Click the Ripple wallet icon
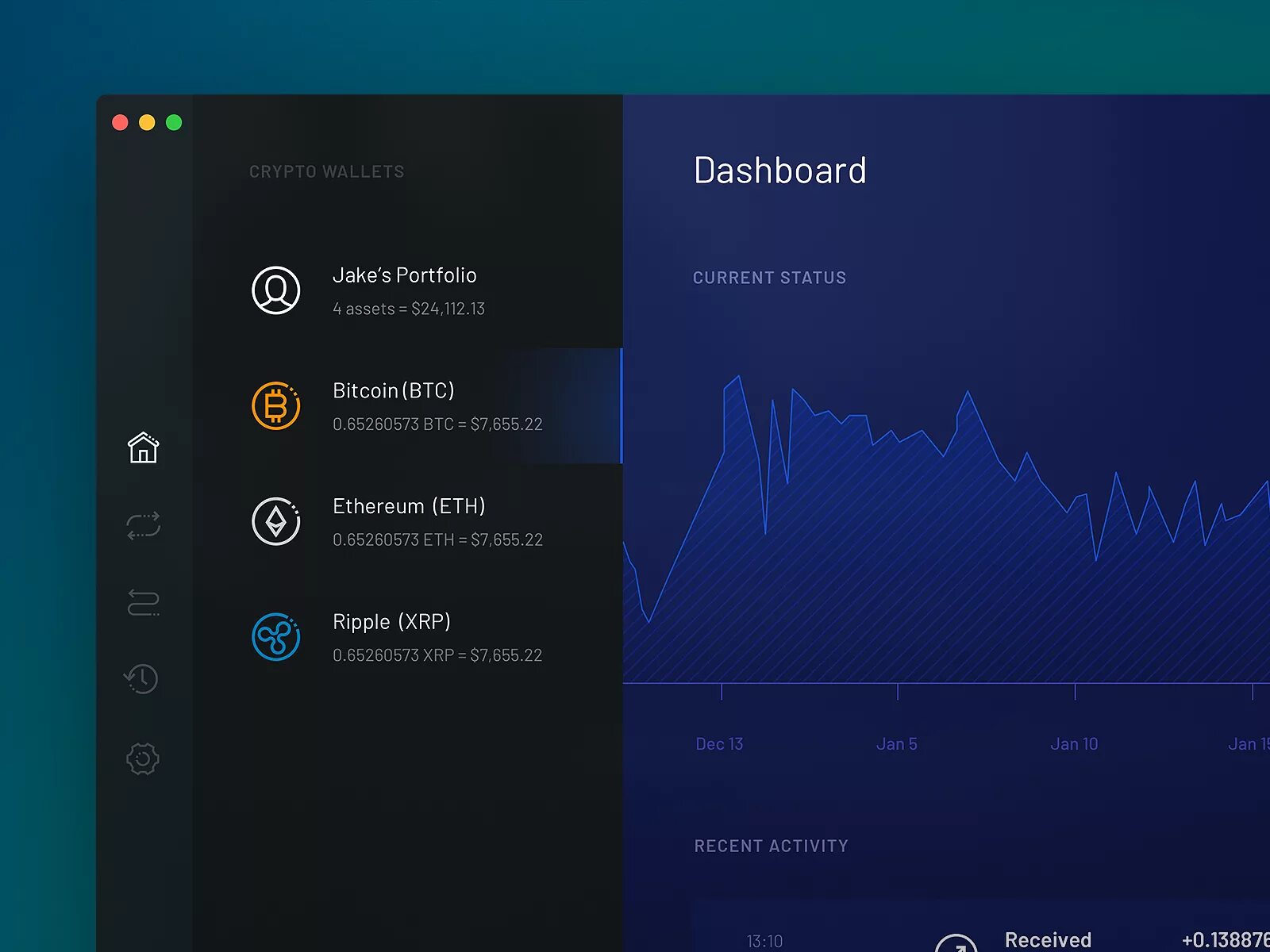 (x=275, y=636)
